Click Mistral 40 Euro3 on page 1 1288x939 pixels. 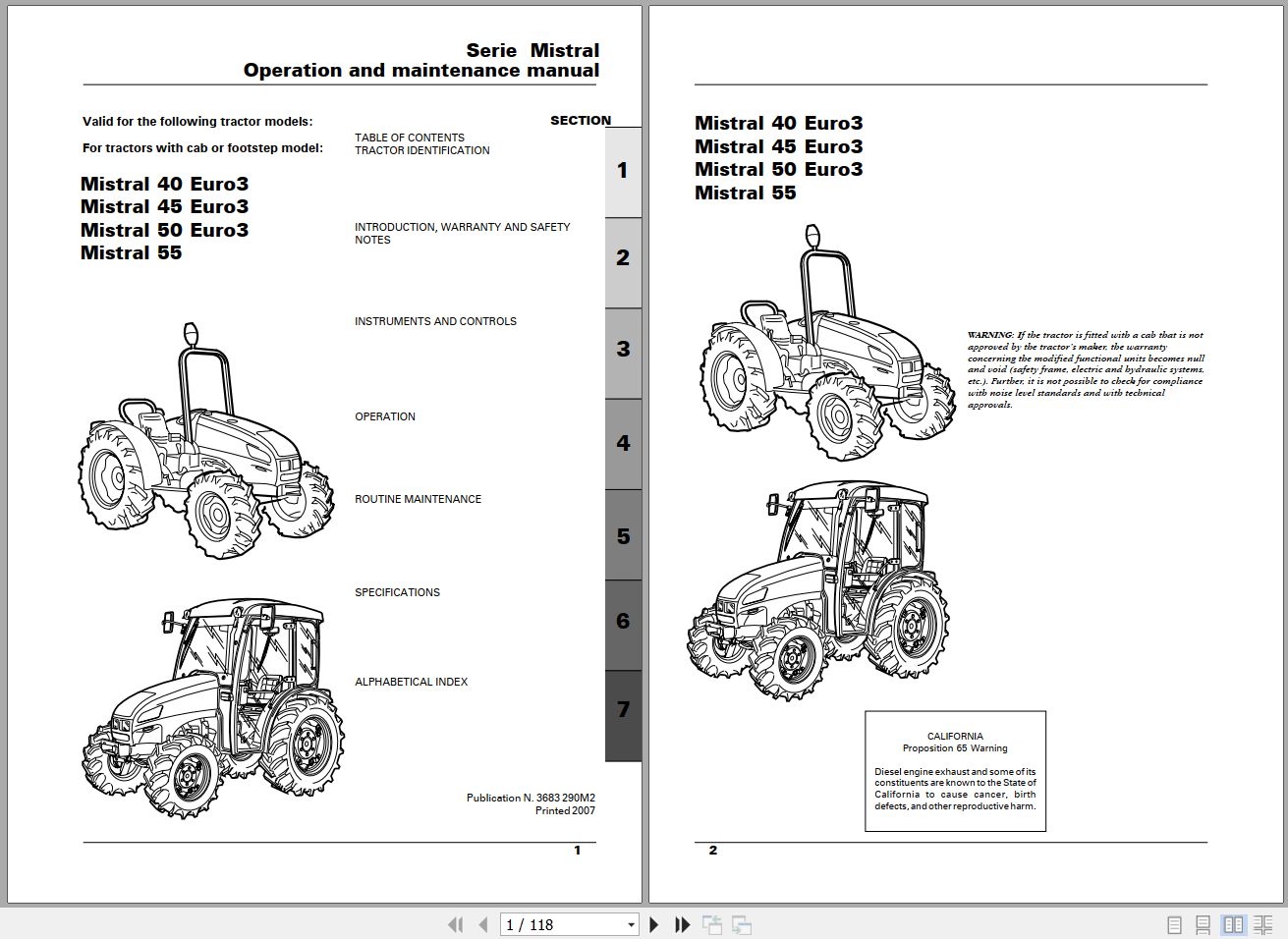pyautogui.click(x=164, y=184)
